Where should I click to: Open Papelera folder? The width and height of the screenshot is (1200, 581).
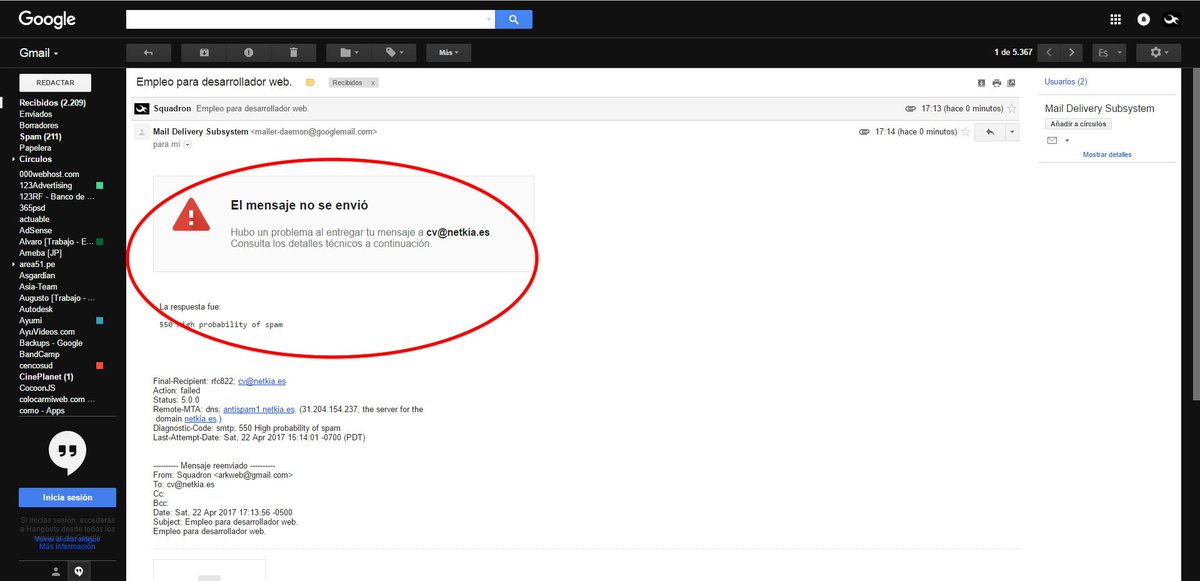pos(35,148)
